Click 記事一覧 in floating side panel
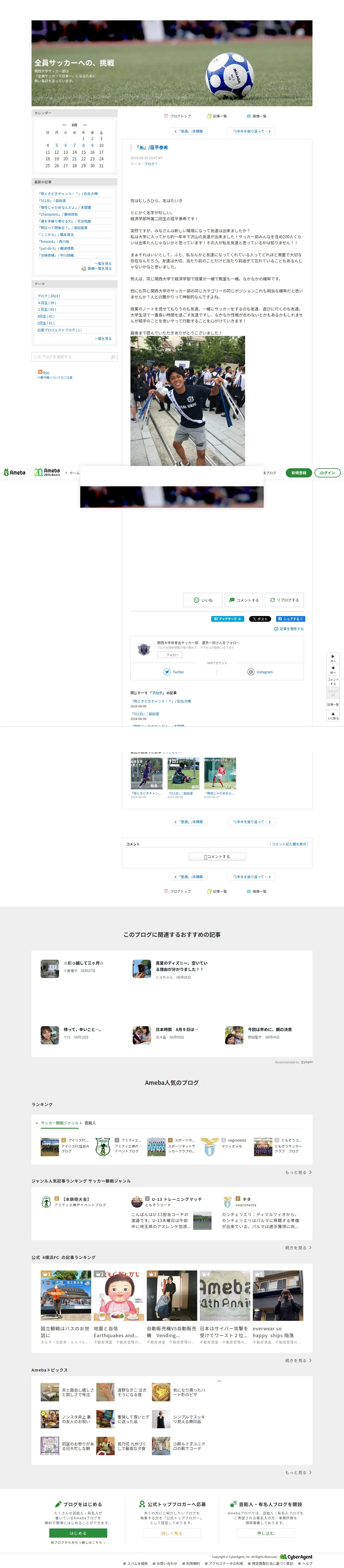The height and width of the screenshot is (1568, 344). [333, 704]
